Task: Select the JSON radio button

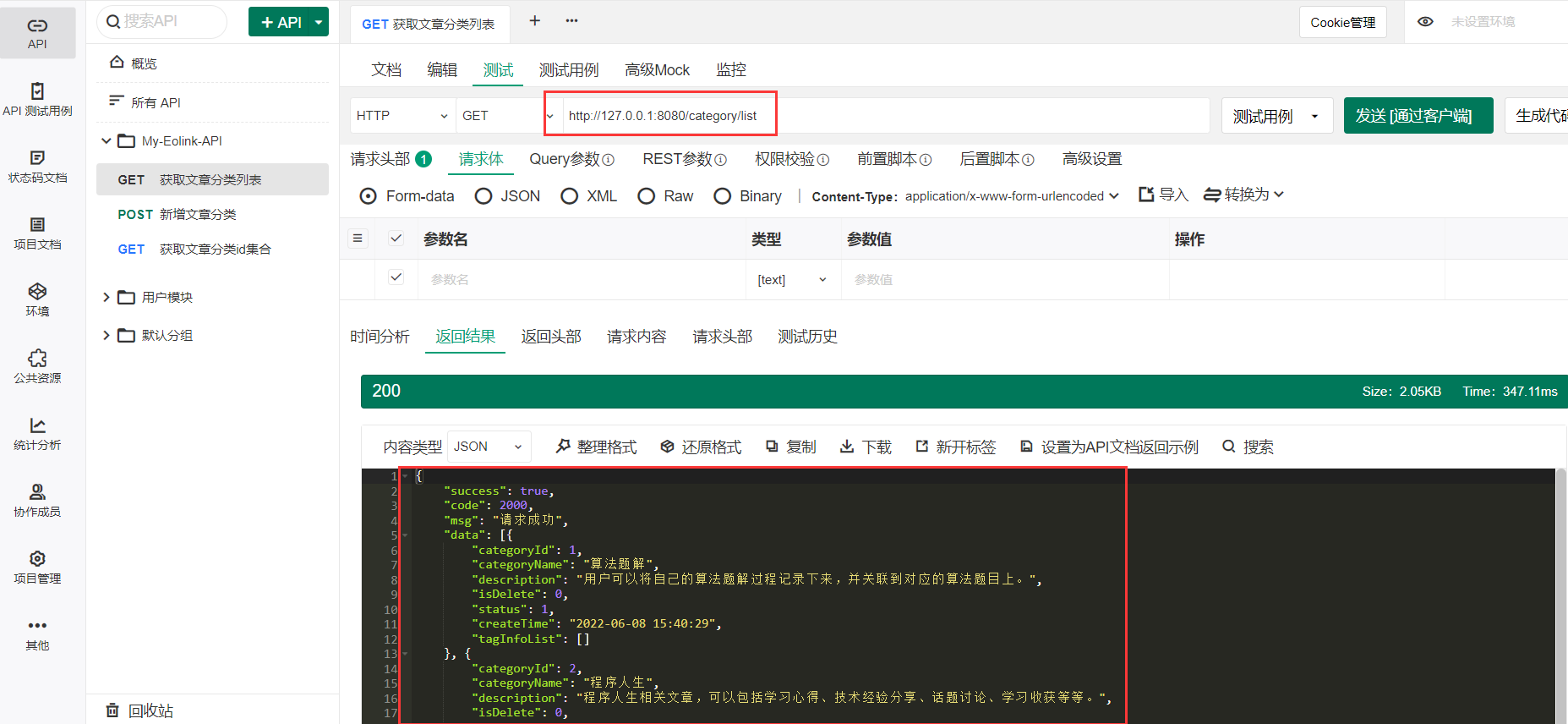Action: tap(484, 196)
